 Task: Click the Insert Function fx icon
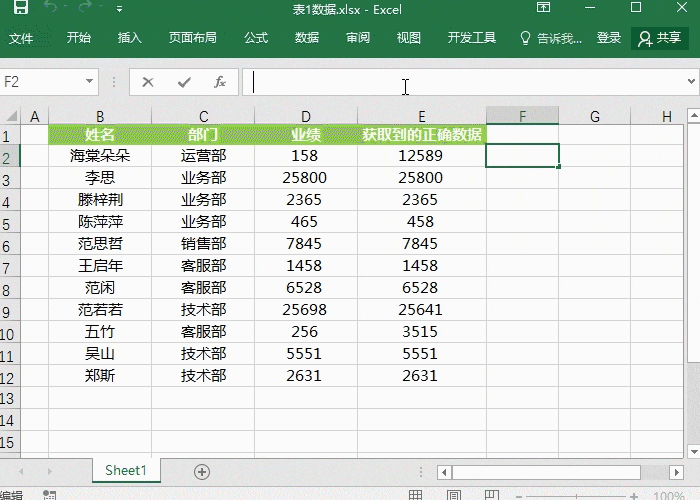[x=220, y=82]
